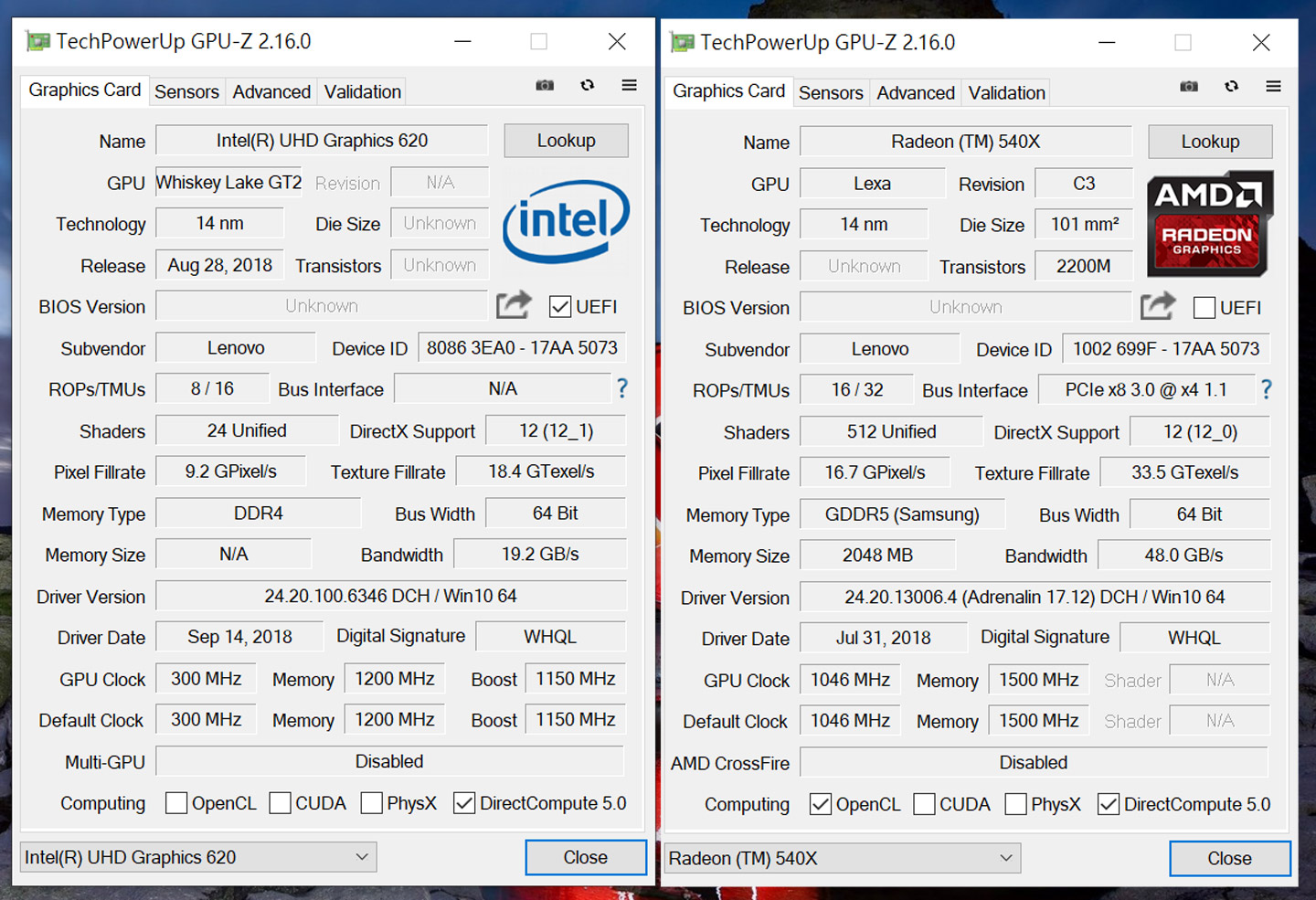Open the hamburger menu in the Radeon window
The image size is (1316, 900).
[x=1273, y=86]
